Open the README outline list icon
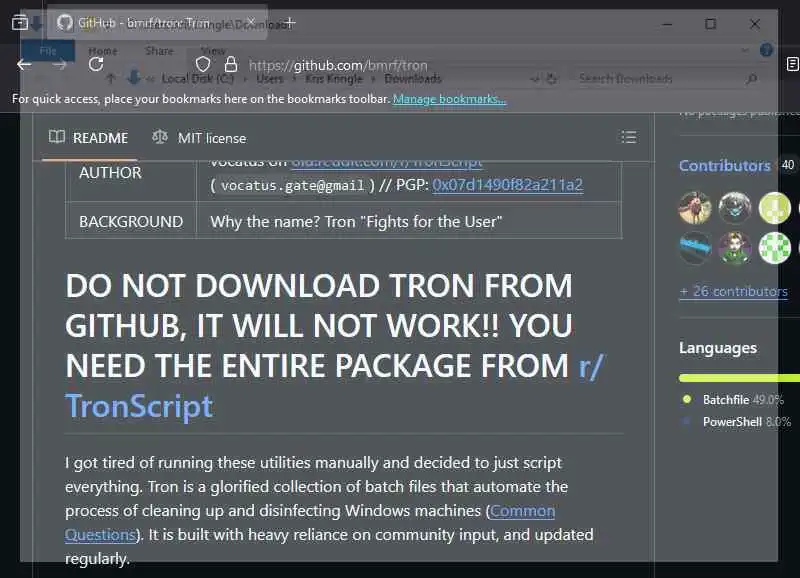The image size is (800, 578). click(629, 137)
